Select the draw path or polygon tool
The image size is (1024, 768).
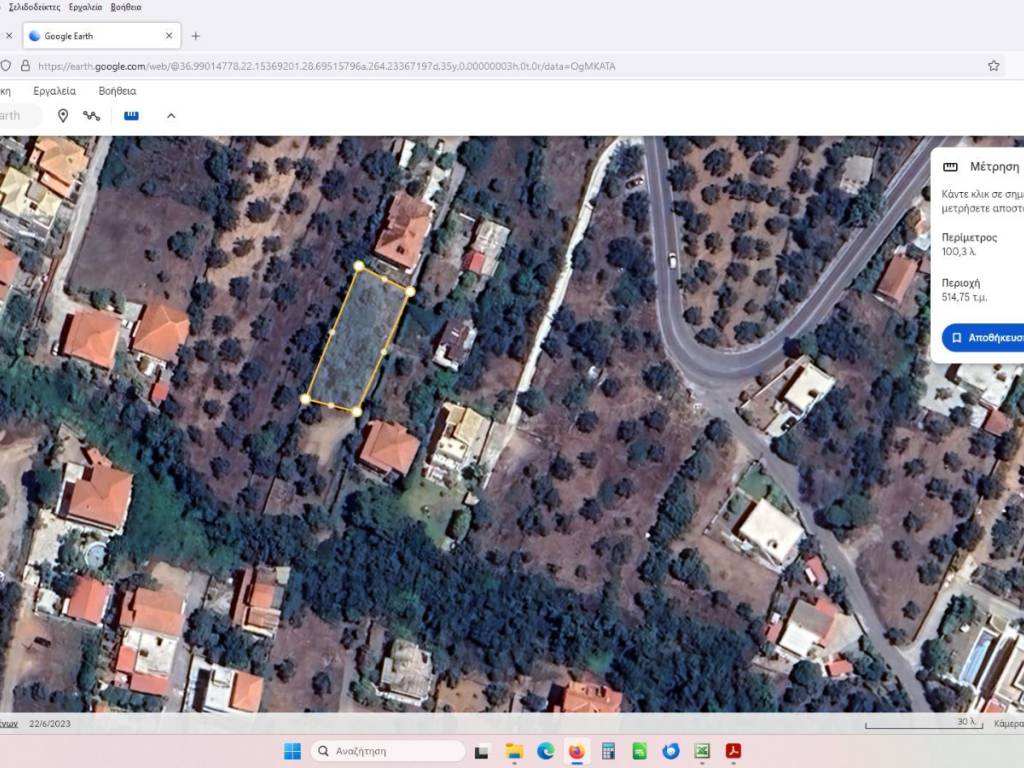coord(92,116)
